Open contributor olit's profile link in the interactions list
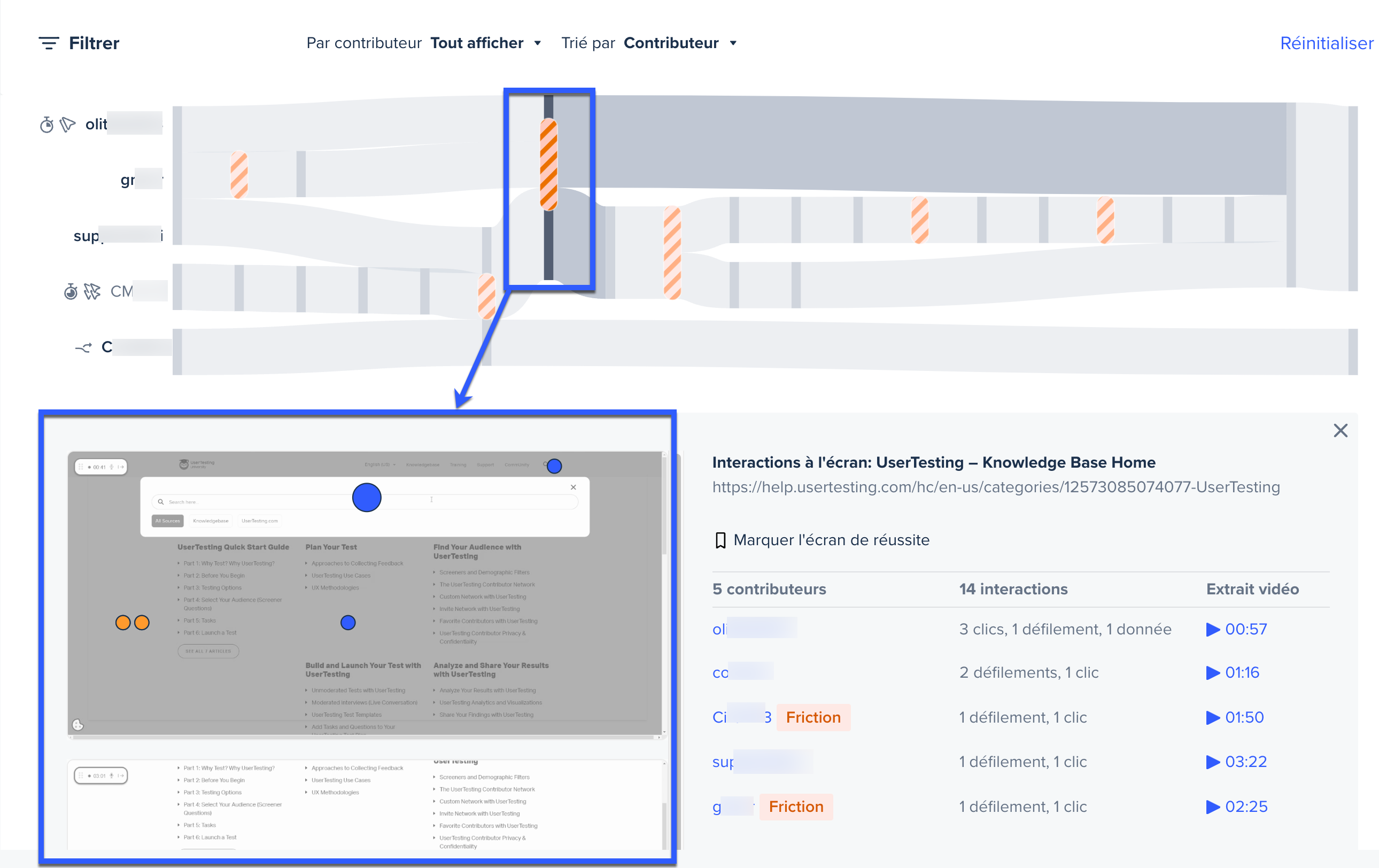The height and width of the screenshot is (868, 1379). (753, 629)
